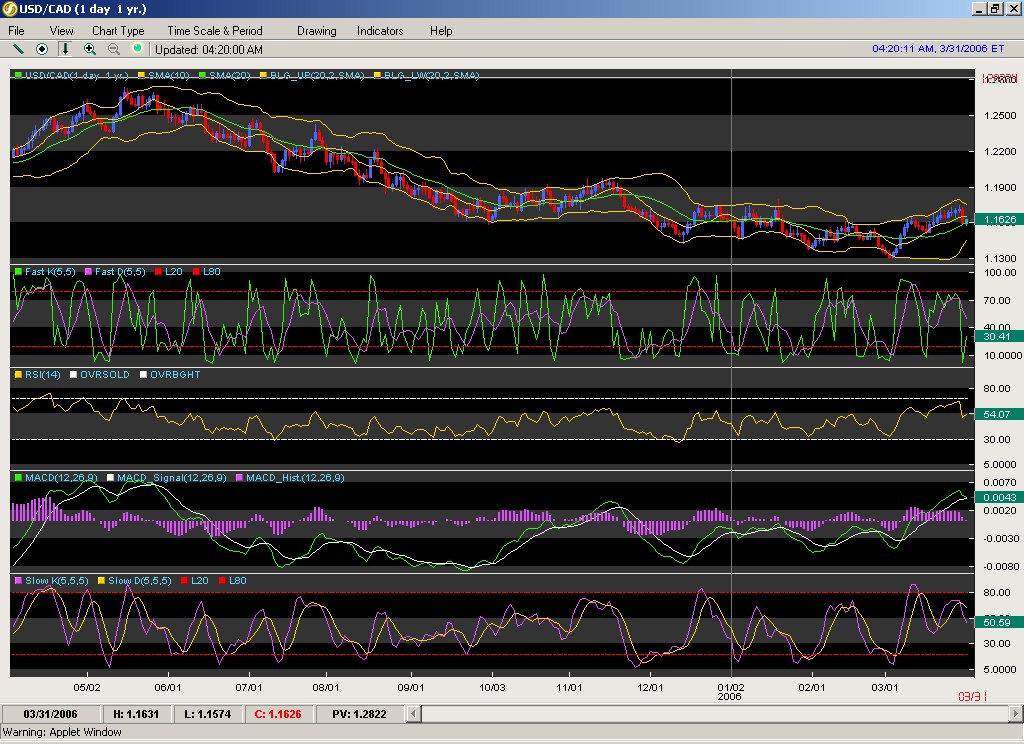Open the Indicators menu

tap(380, 31)
